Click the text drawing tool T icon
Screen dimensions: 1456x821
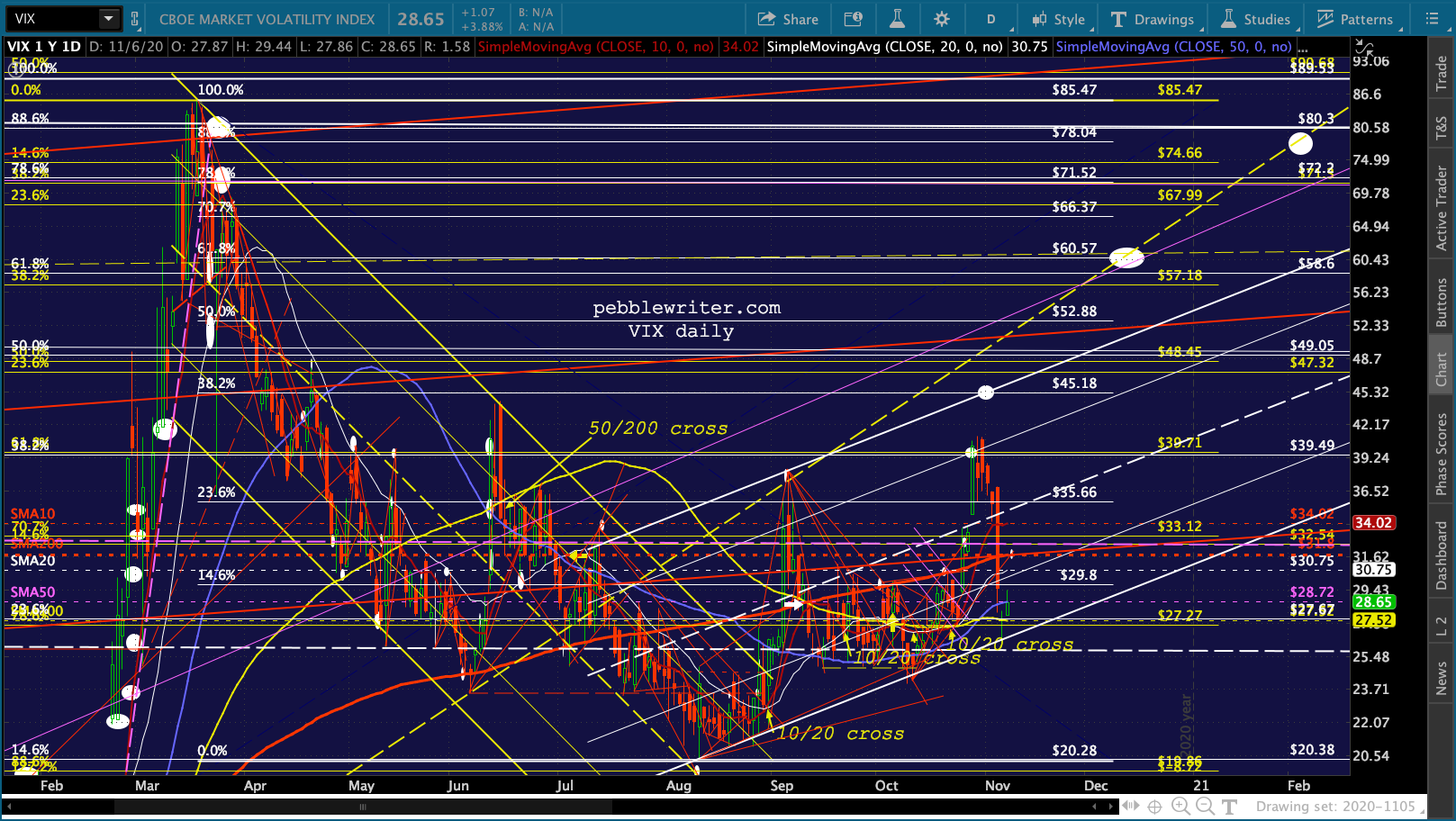(x=1229, y=807)
